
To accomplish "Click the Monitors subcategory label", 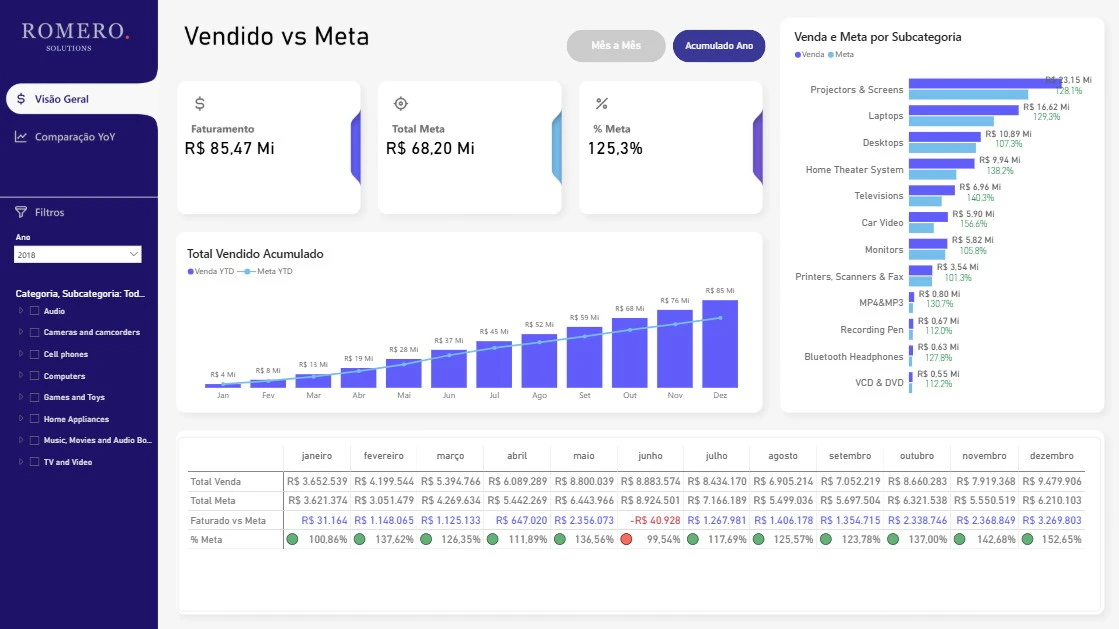I will [884, 250].
